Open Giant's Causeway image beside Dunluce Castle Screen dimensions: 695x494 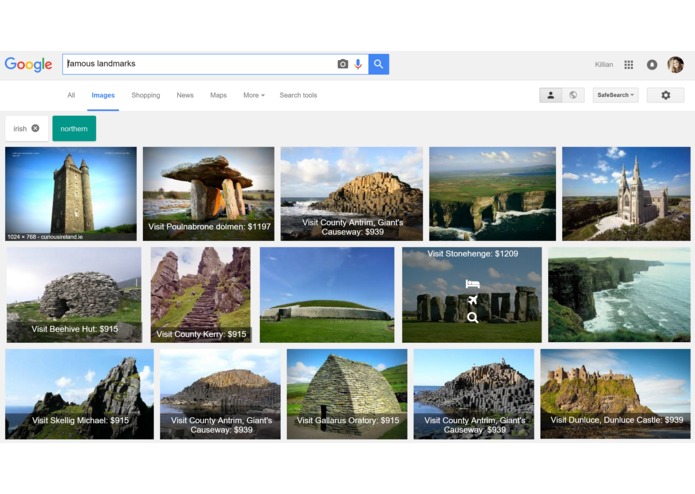click(474, 394)
